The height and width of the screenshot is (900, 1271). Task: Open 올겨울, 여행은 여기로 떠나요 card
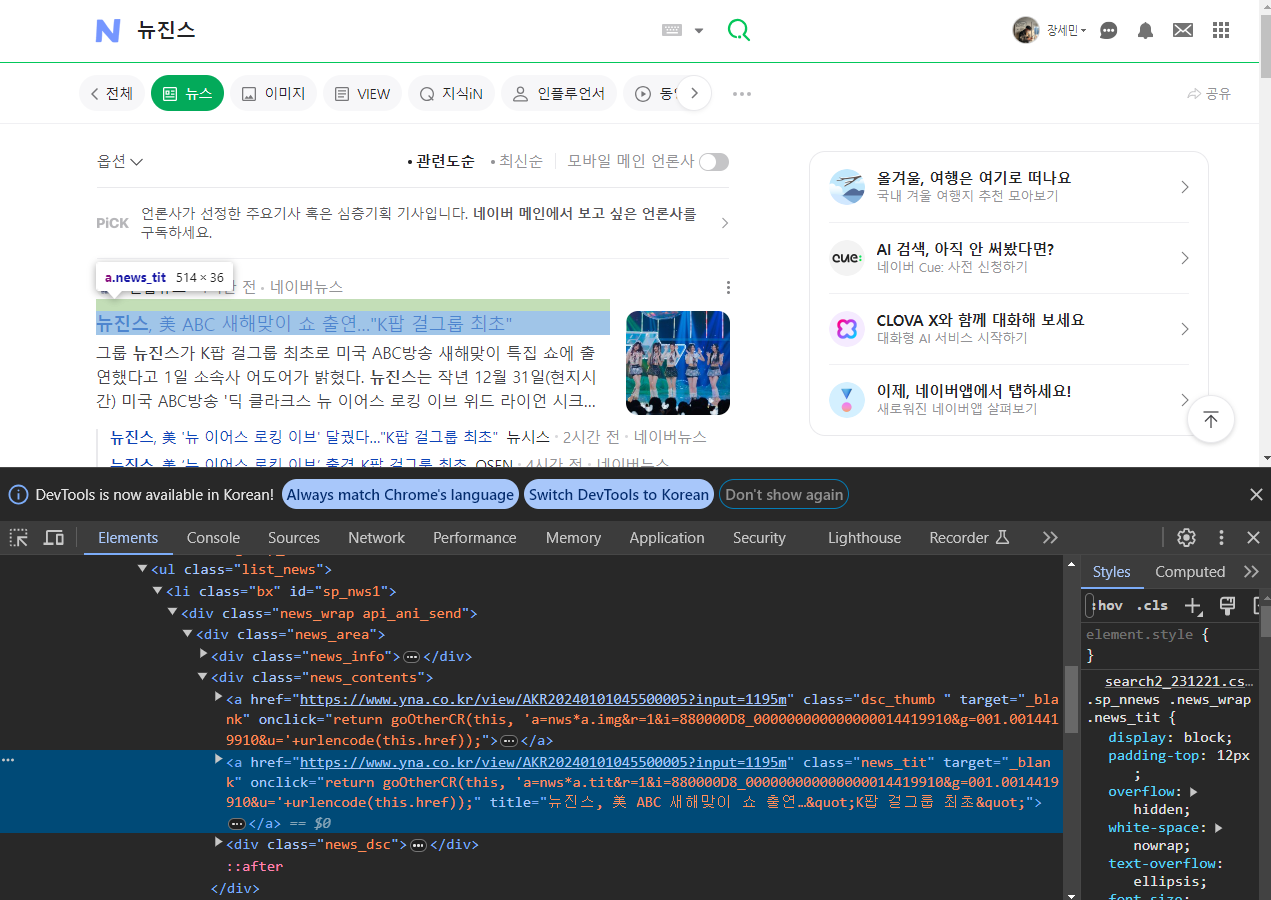[1009, 187]
